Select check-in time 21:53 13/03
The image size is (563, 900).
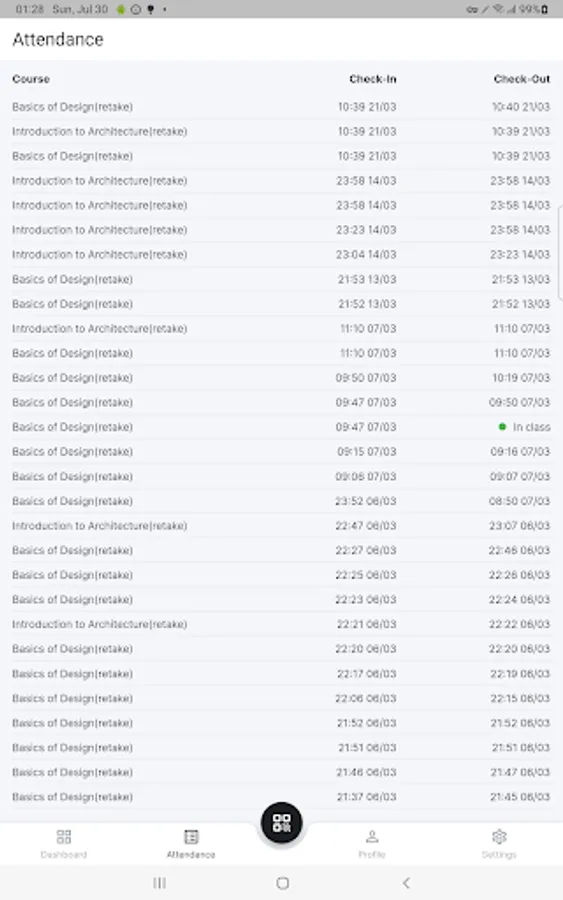(x=367, y=280)
